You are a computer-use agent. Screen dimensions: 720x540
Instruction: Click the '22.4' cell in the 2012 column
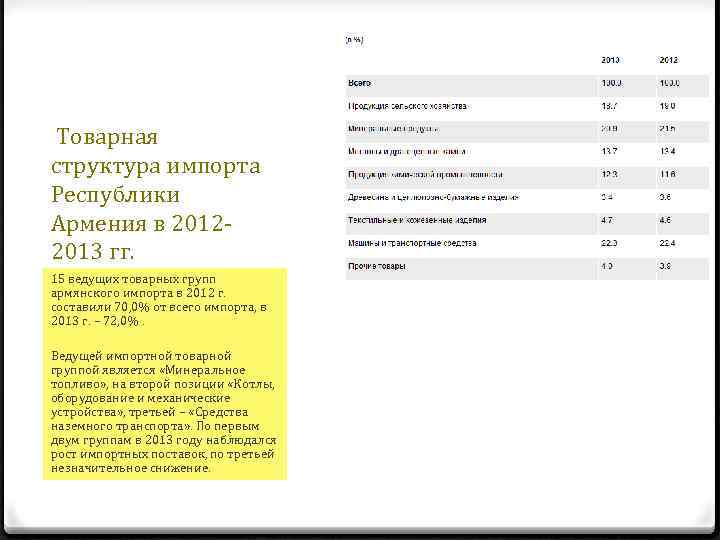(x=667, y=243)
